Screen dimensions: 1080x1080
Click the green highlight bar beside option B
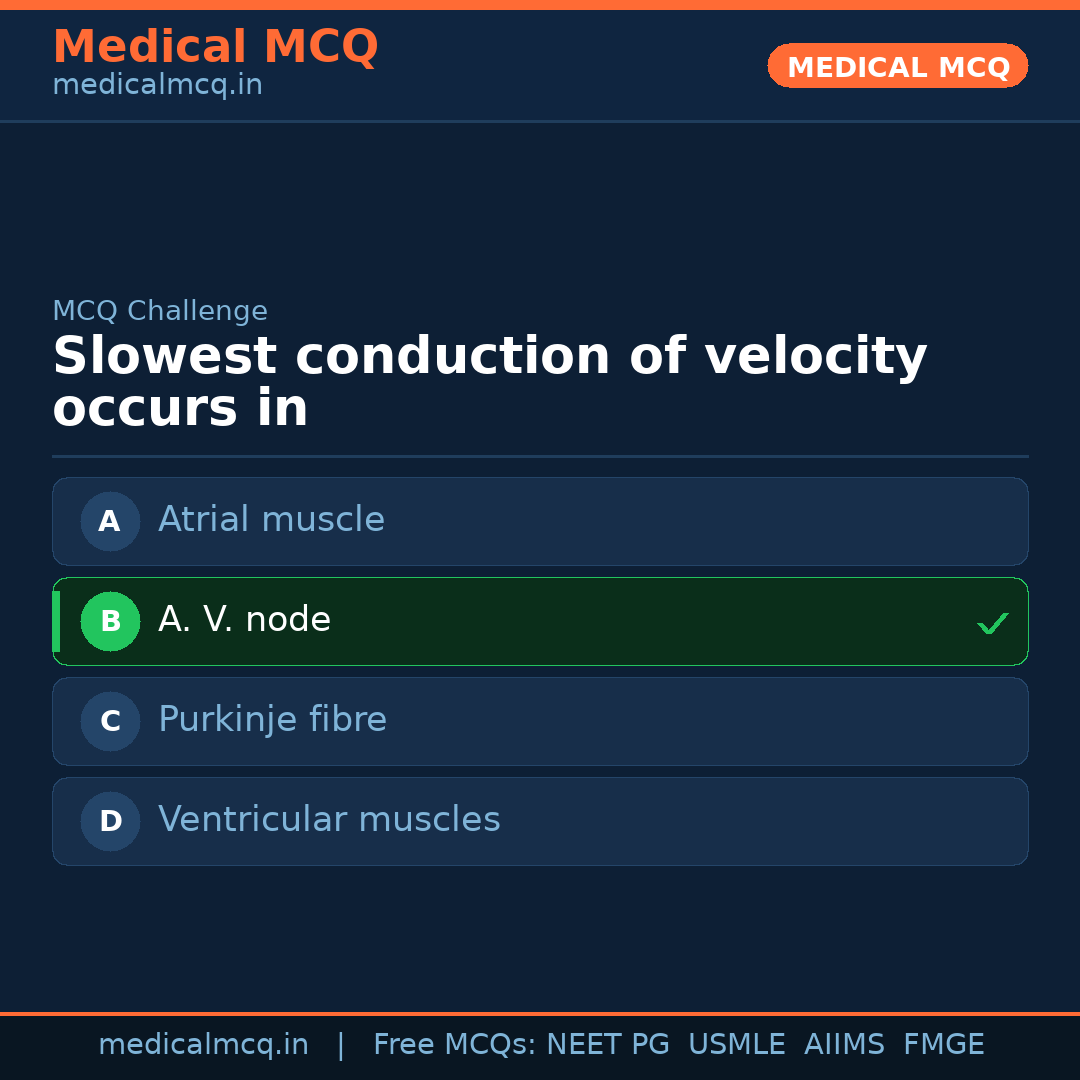click(x=57, y=621)
